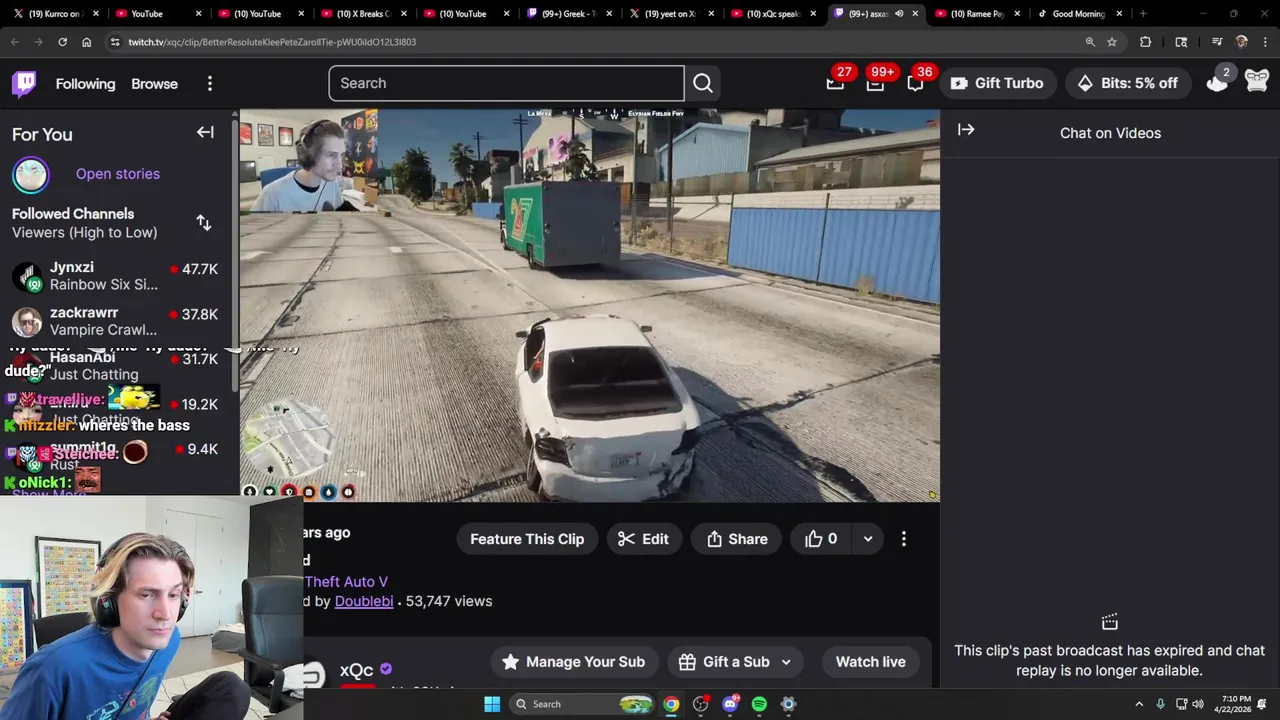This screenshot has width=1280, height=720.
Task: Reload the page in Chrome
Action: click(62, 42)
